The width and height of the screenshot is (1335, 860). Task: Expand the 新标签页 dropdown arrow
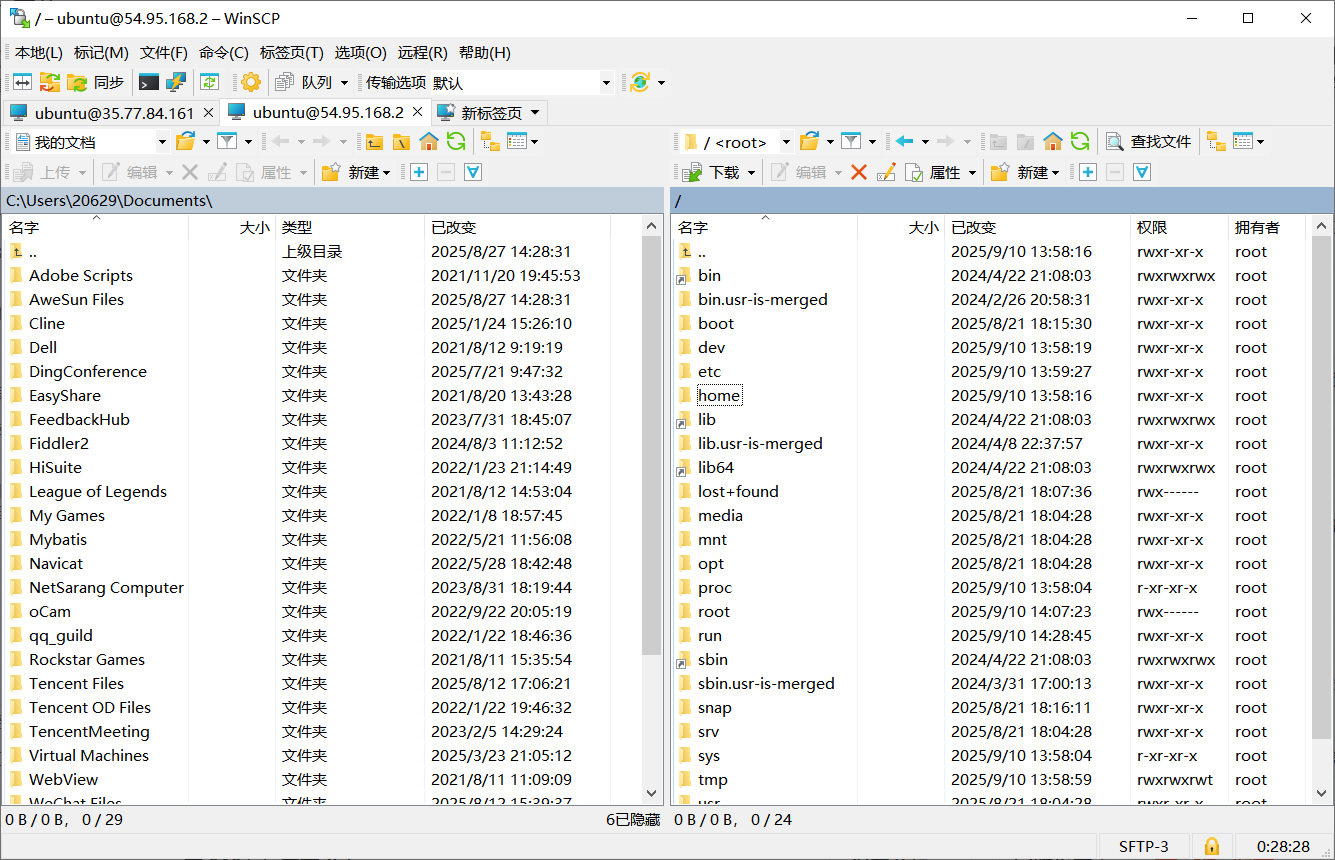pos(535,112)
